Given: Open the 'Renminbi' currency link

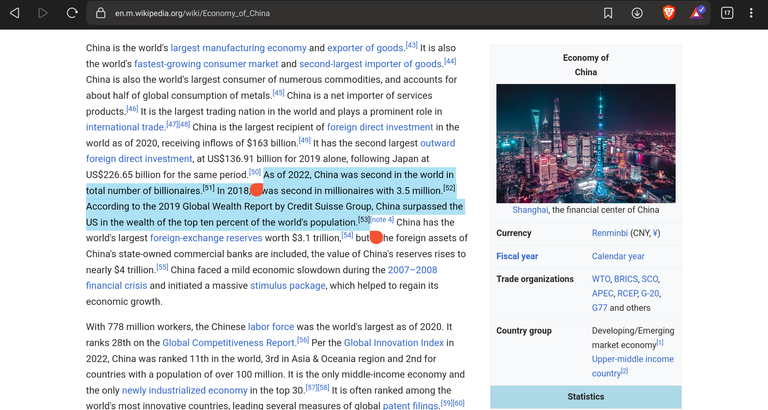Looking at the screenshot, I should click(x=610, y=233).
